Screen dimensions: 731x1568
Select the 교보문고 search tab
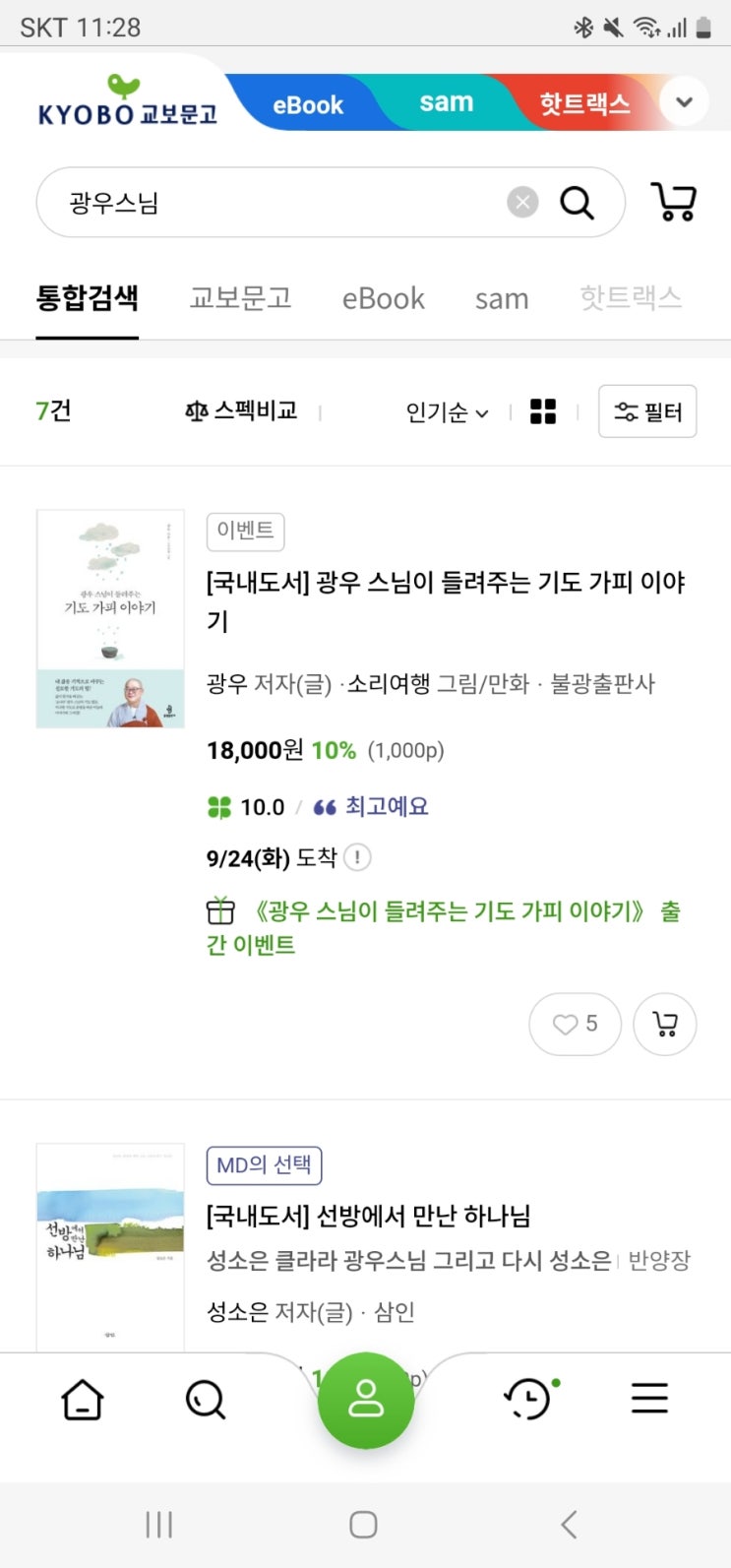240,298
